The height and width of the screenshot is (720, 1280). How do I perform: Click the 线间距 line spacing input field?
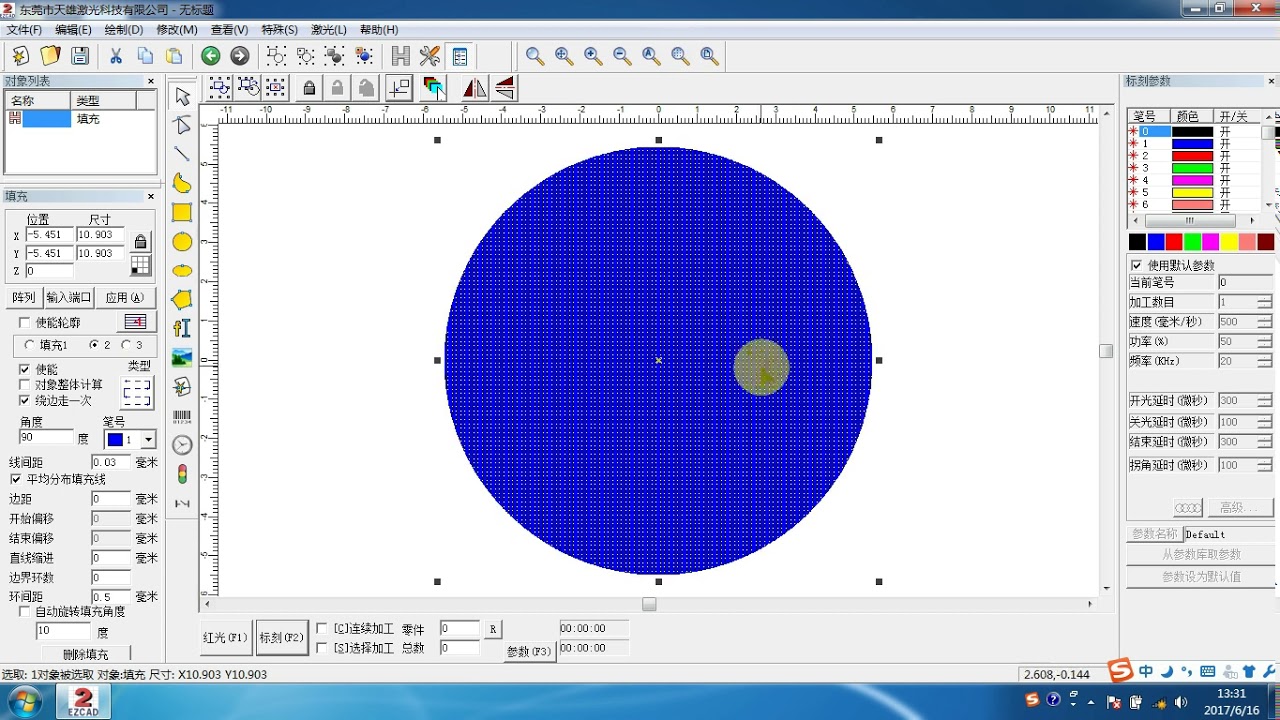[111, 462]
